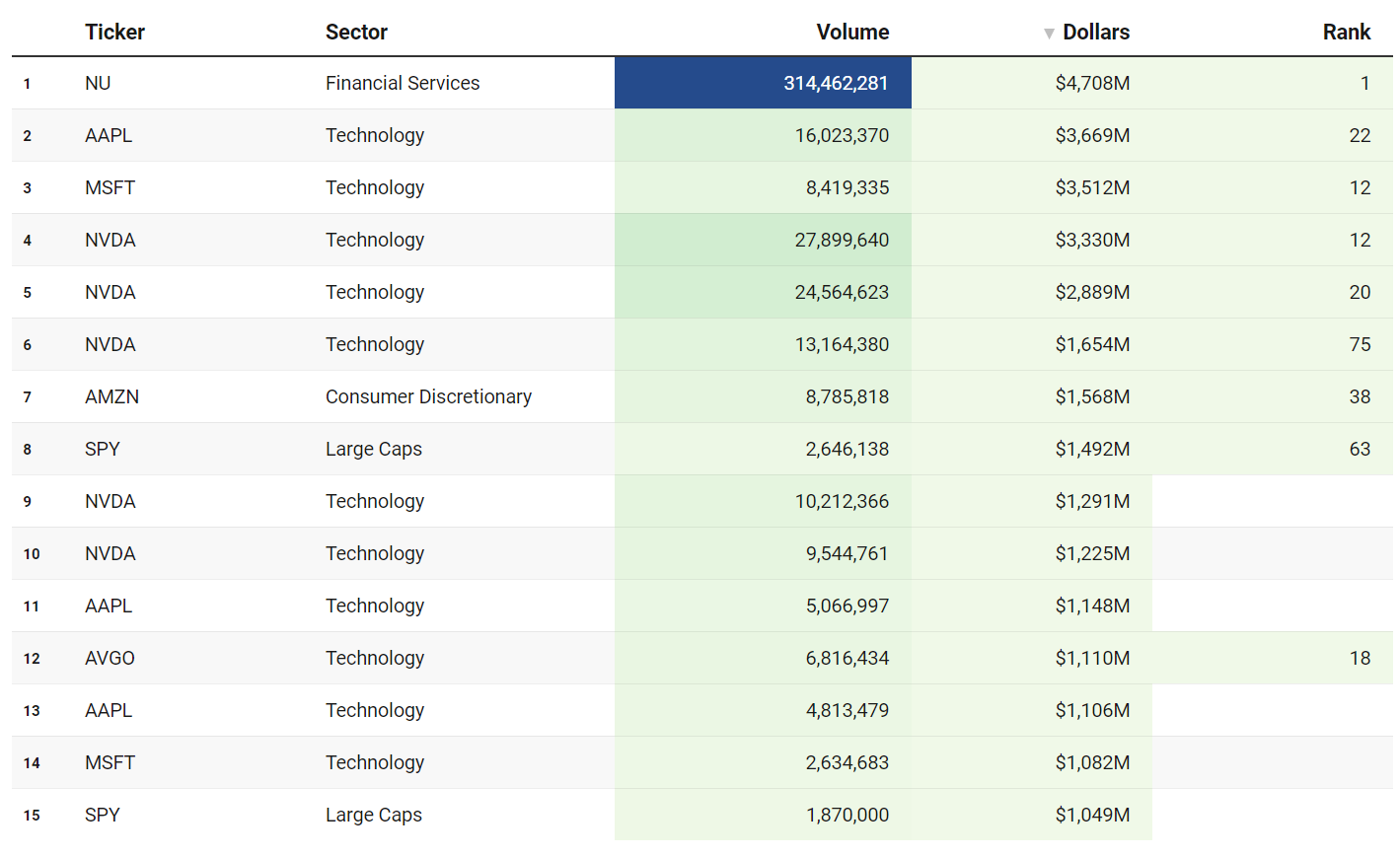The width and height of the screenshot is (1400, 857).
Task: Select NVDA ticker in row 4
Action: click(111, 241)
